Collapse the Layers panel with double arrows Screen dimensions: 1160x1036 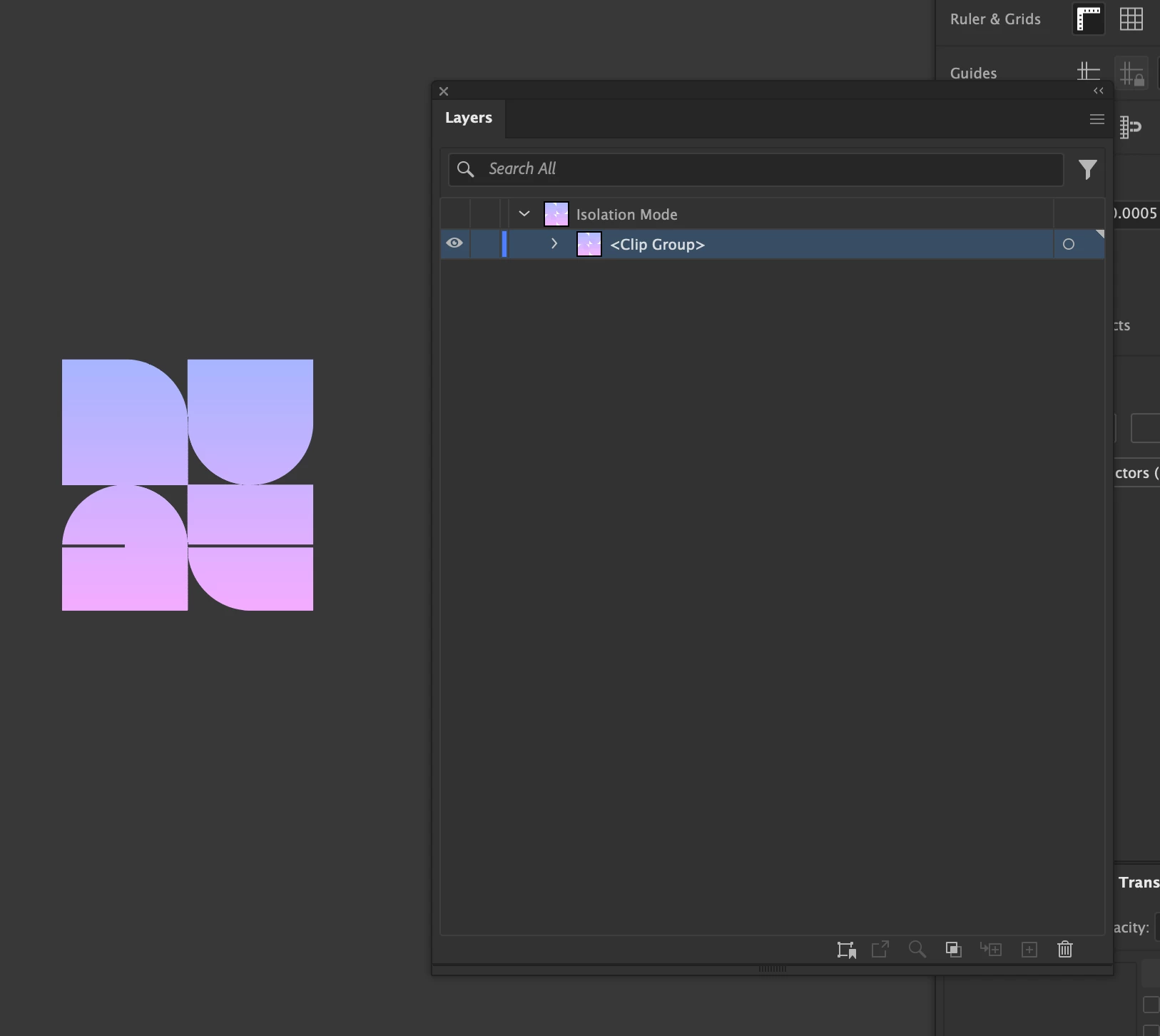(1099, 91)
